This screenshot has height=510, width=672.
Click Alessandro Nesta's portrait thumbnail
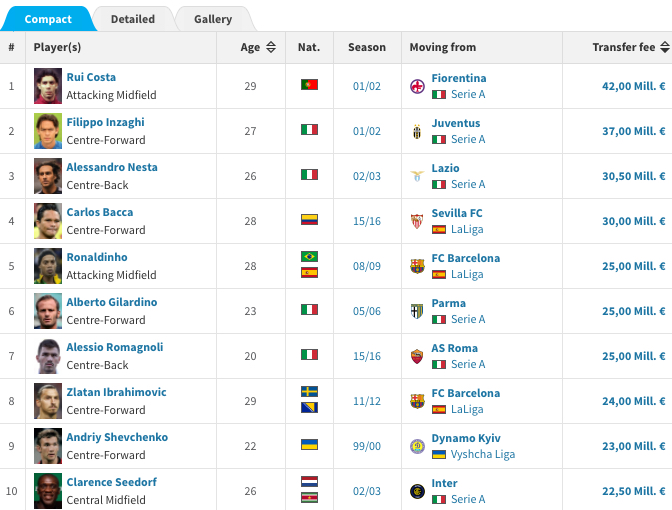[48, 176]
